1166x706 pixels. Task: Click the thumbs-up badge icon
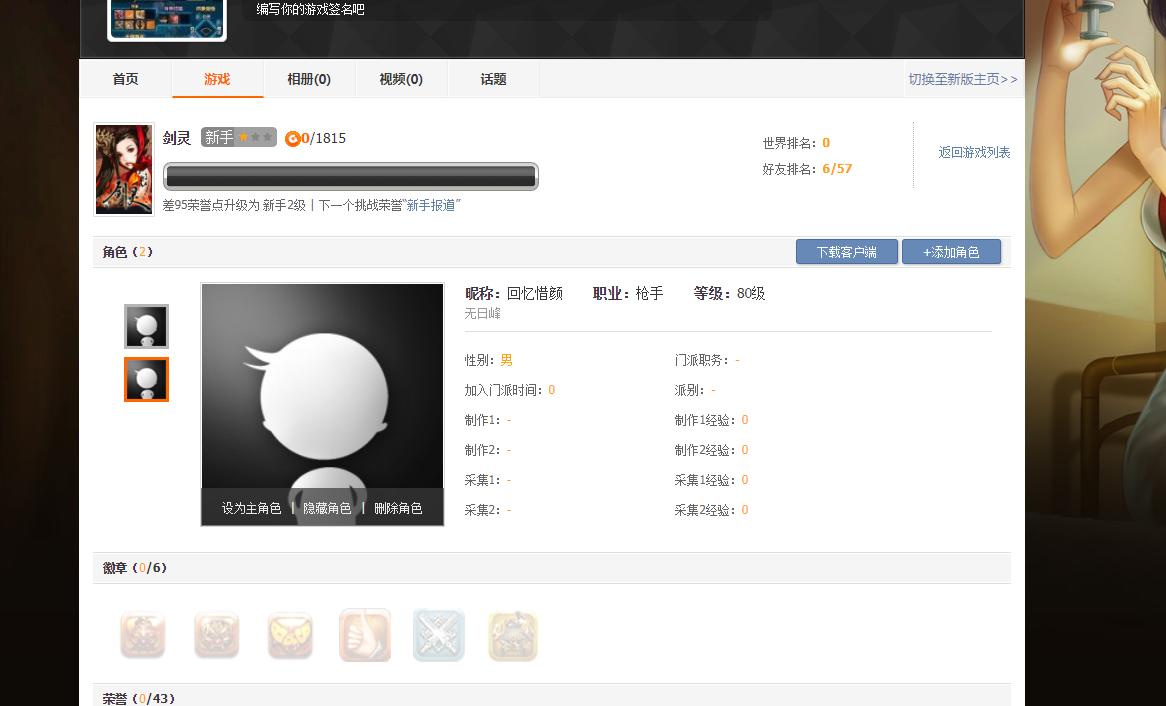365,634
